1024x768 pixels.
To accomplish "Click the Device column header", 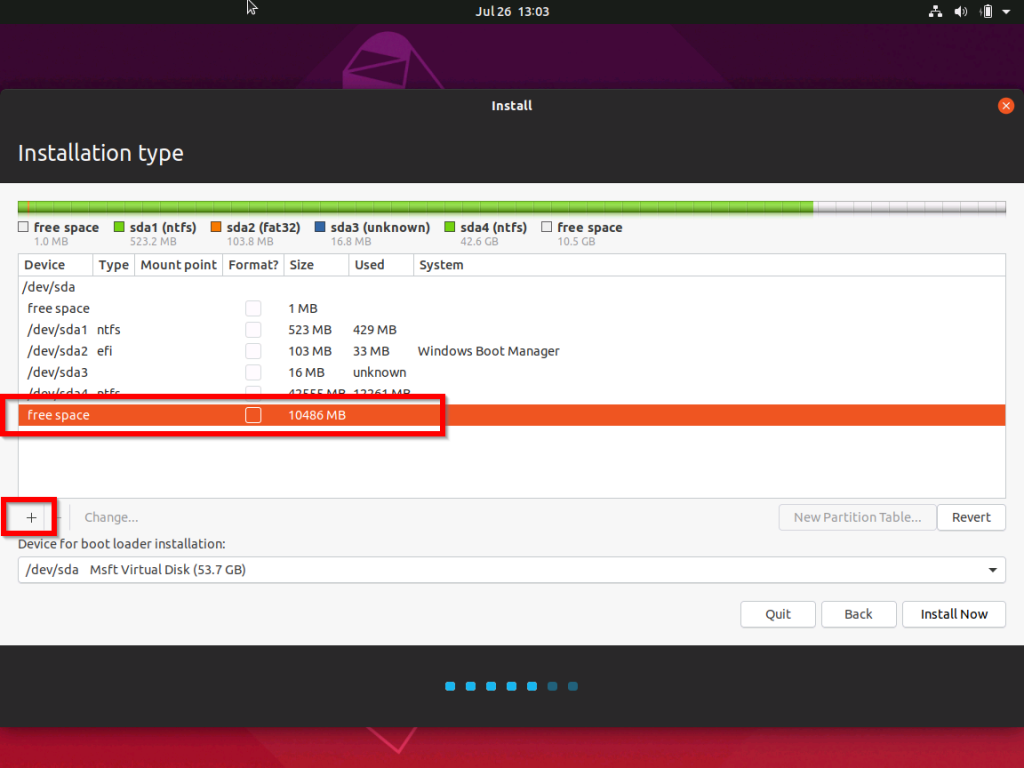I will 45,265.
